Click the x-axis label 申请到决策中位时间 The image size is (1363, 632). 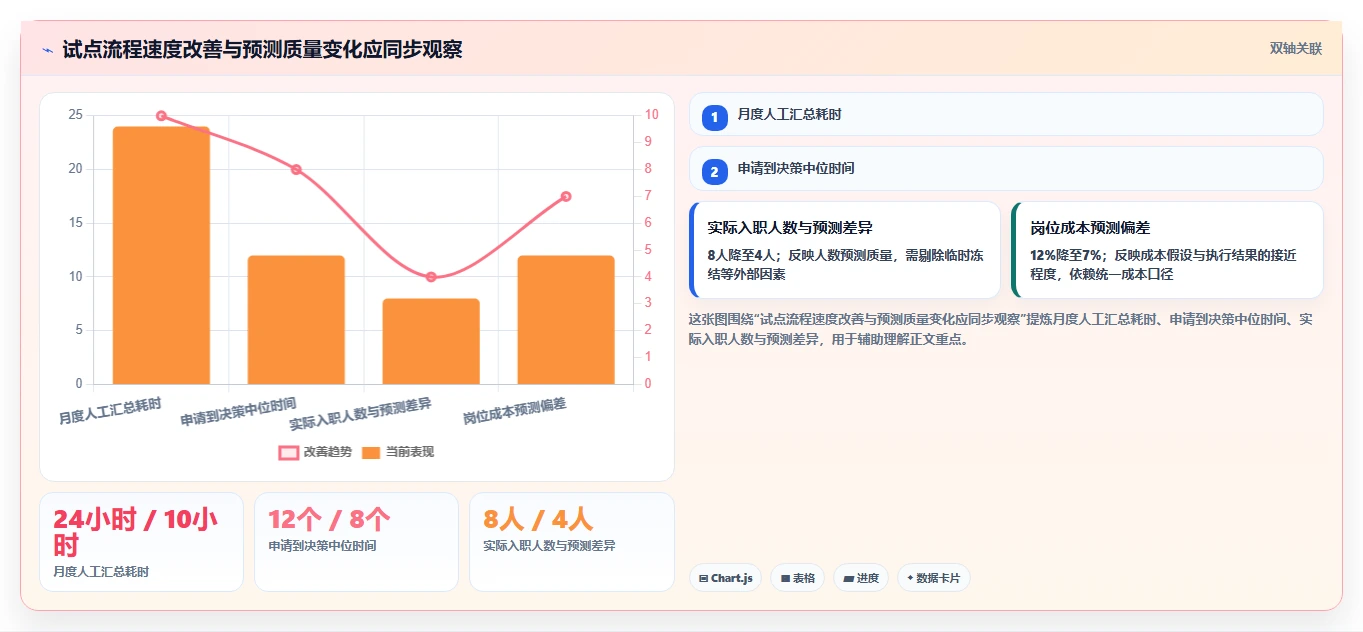238,412
